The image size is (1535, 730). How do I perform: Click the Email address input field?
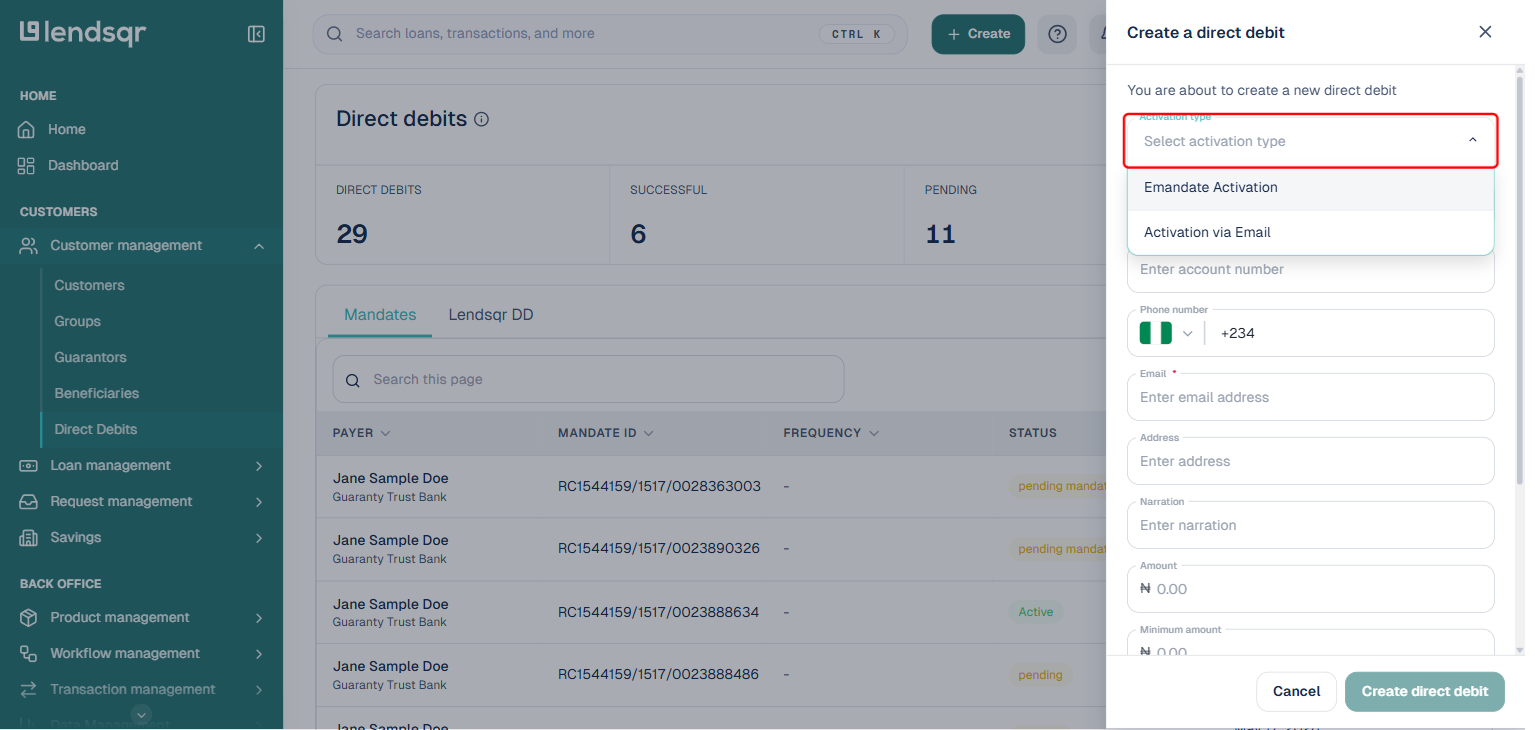click(x=1311, y=397)
